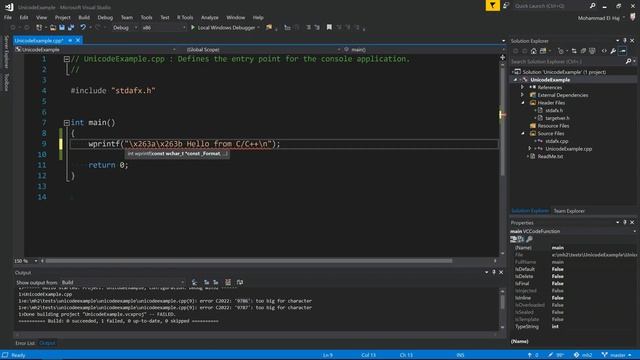Open stdafx.h in Solution Explorer
The width and height of the screenshot is (640, 360).
pos(553,111)
